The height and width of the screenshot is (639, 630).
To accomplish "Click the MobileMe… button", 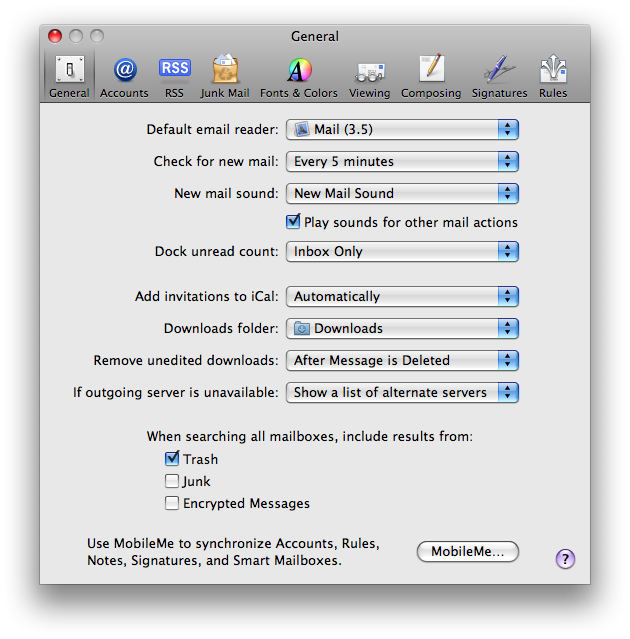I will click(x=467, y=551).
